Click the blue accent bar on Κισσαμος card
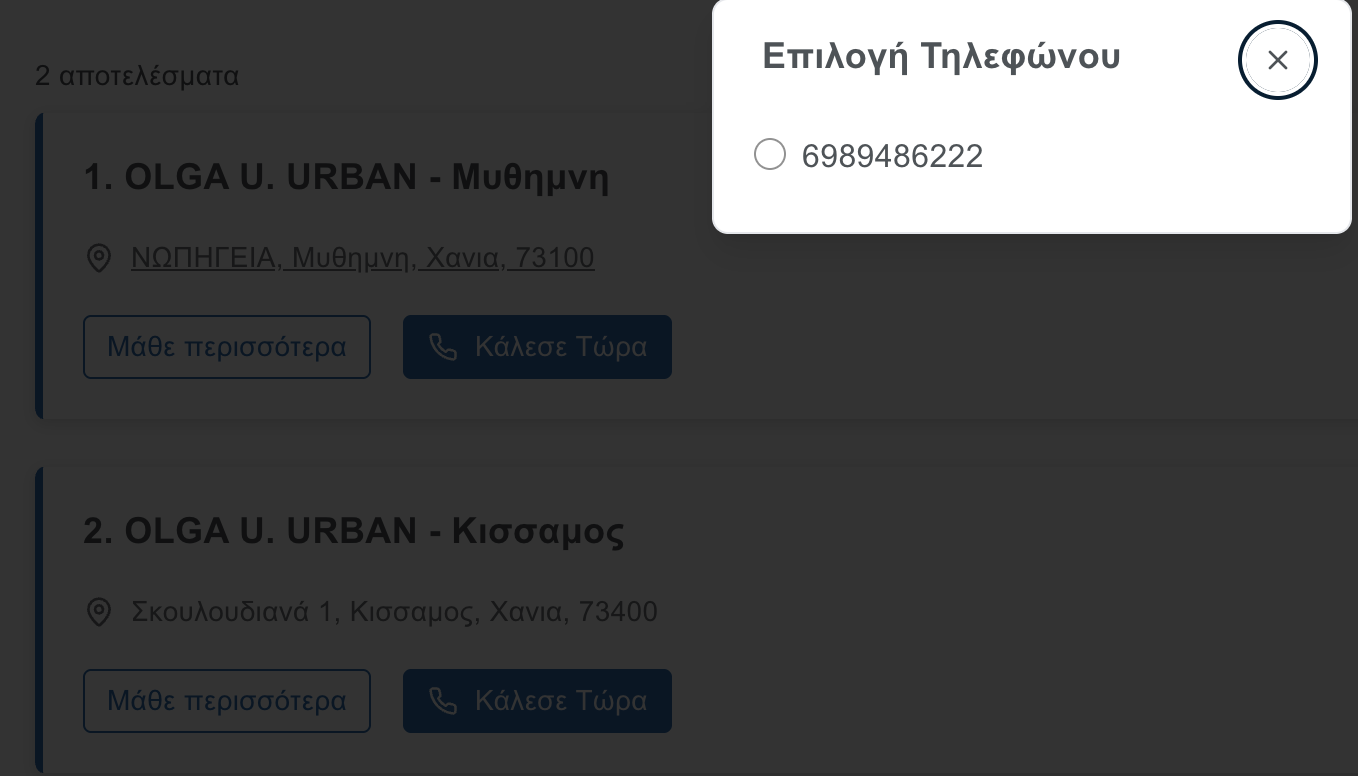 click(x=39, y=620)
